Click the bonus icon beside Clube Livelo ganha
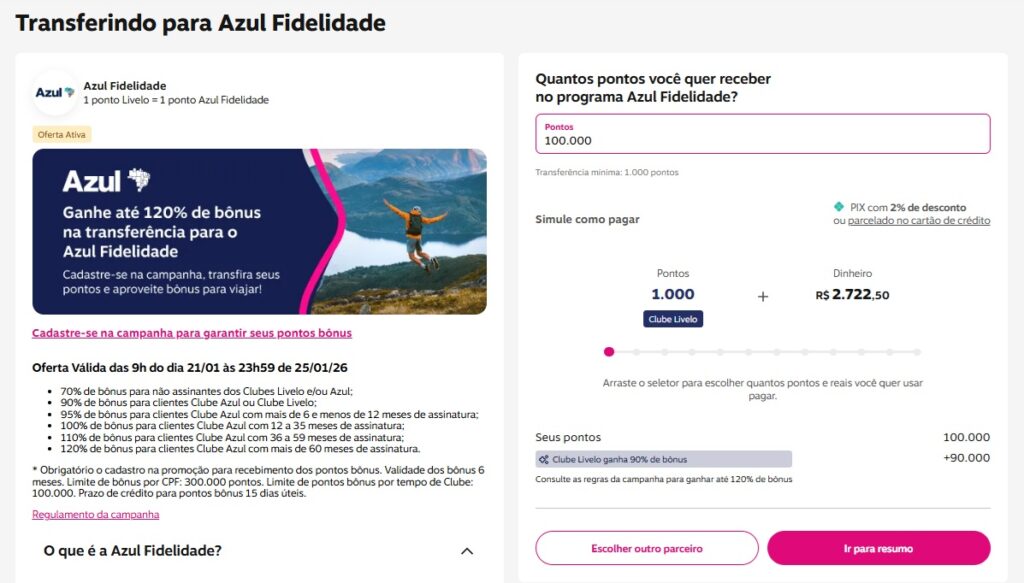 (543, 459)
